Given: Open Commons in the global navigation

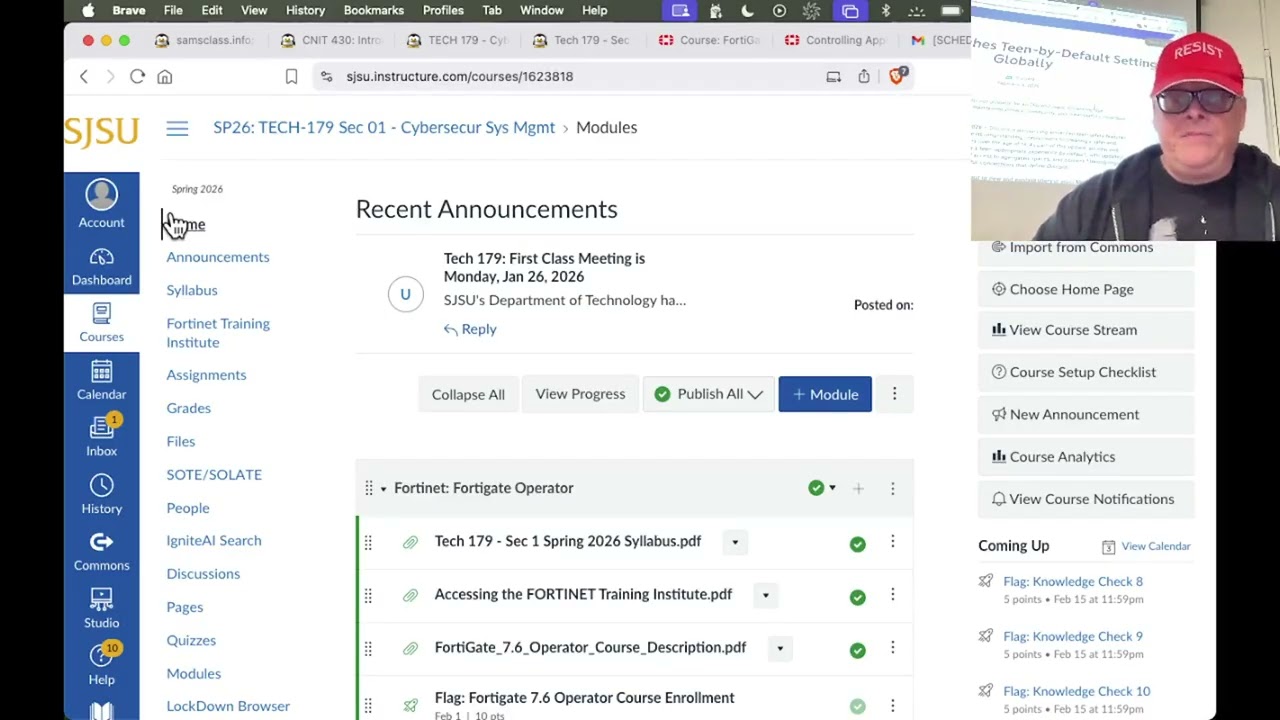Looking at the screenshot, I should point(101,553).
